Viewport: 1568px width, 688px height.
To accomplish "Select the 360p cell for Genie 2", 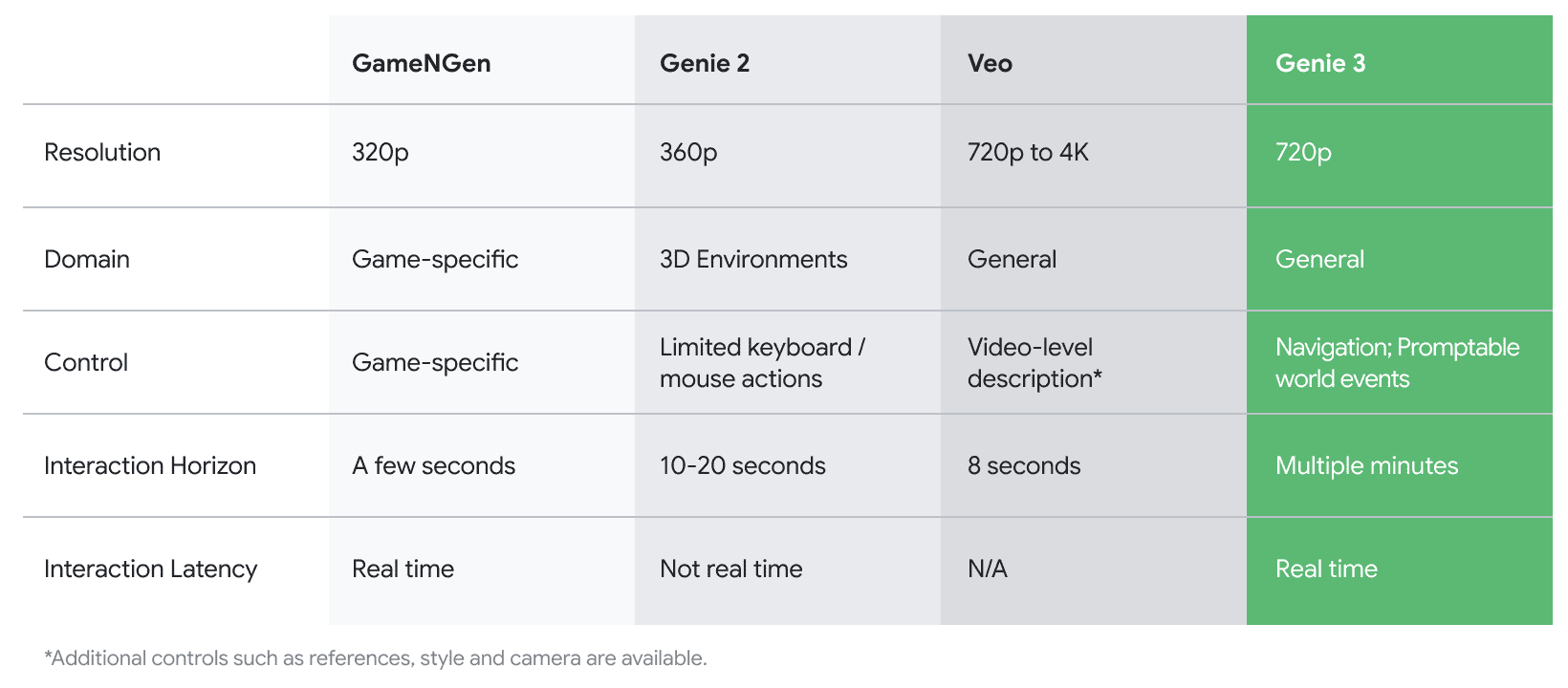I will (x=688, y=152).
